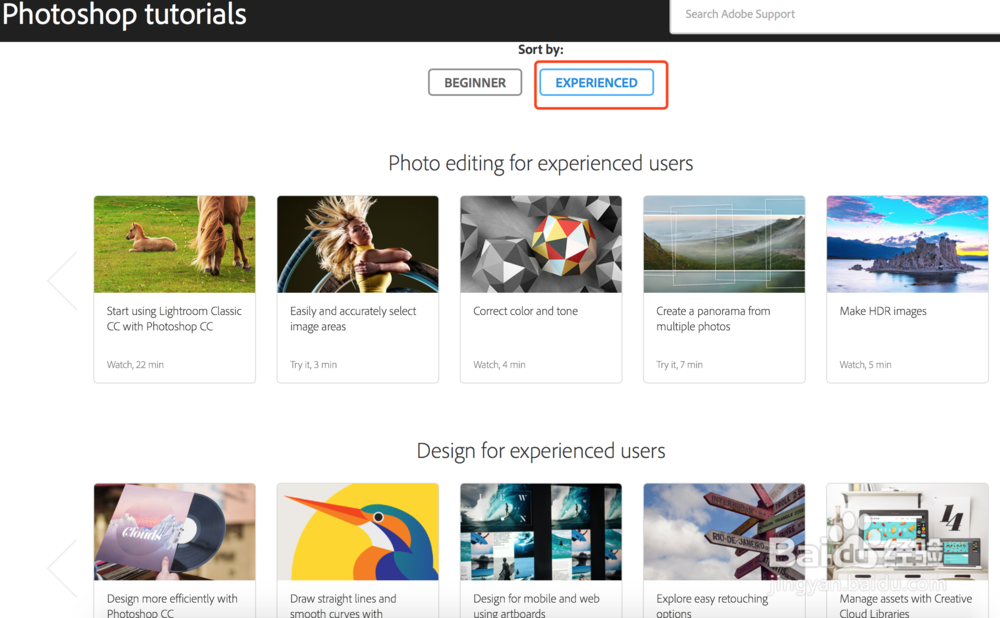The image size is (1000, 618).
Task: Open the vinyl record Clouds thumbnail
Action: pos(175,532)
